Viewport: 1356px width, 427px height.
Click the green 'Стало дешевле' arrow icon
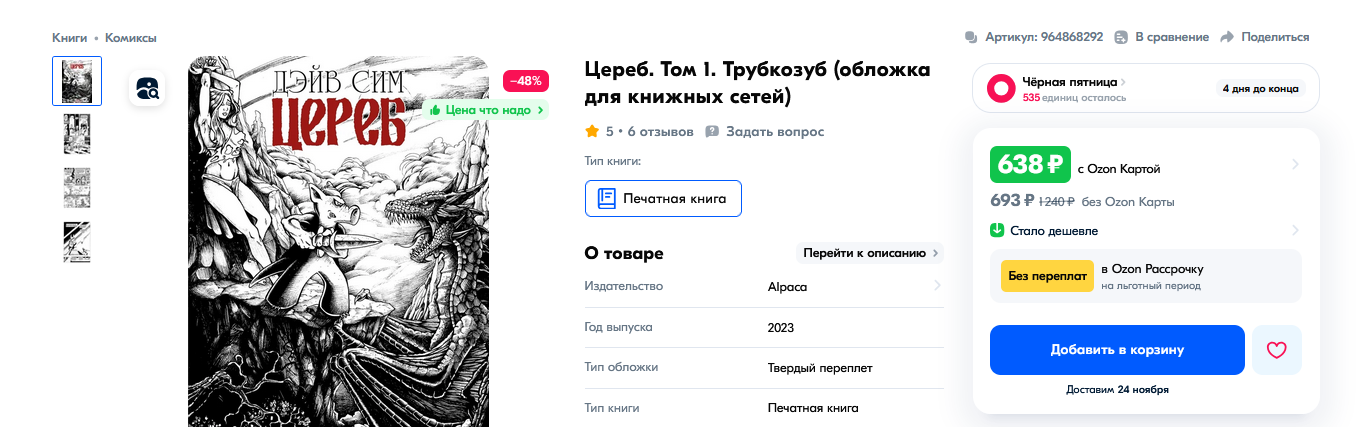pos(997,231)
